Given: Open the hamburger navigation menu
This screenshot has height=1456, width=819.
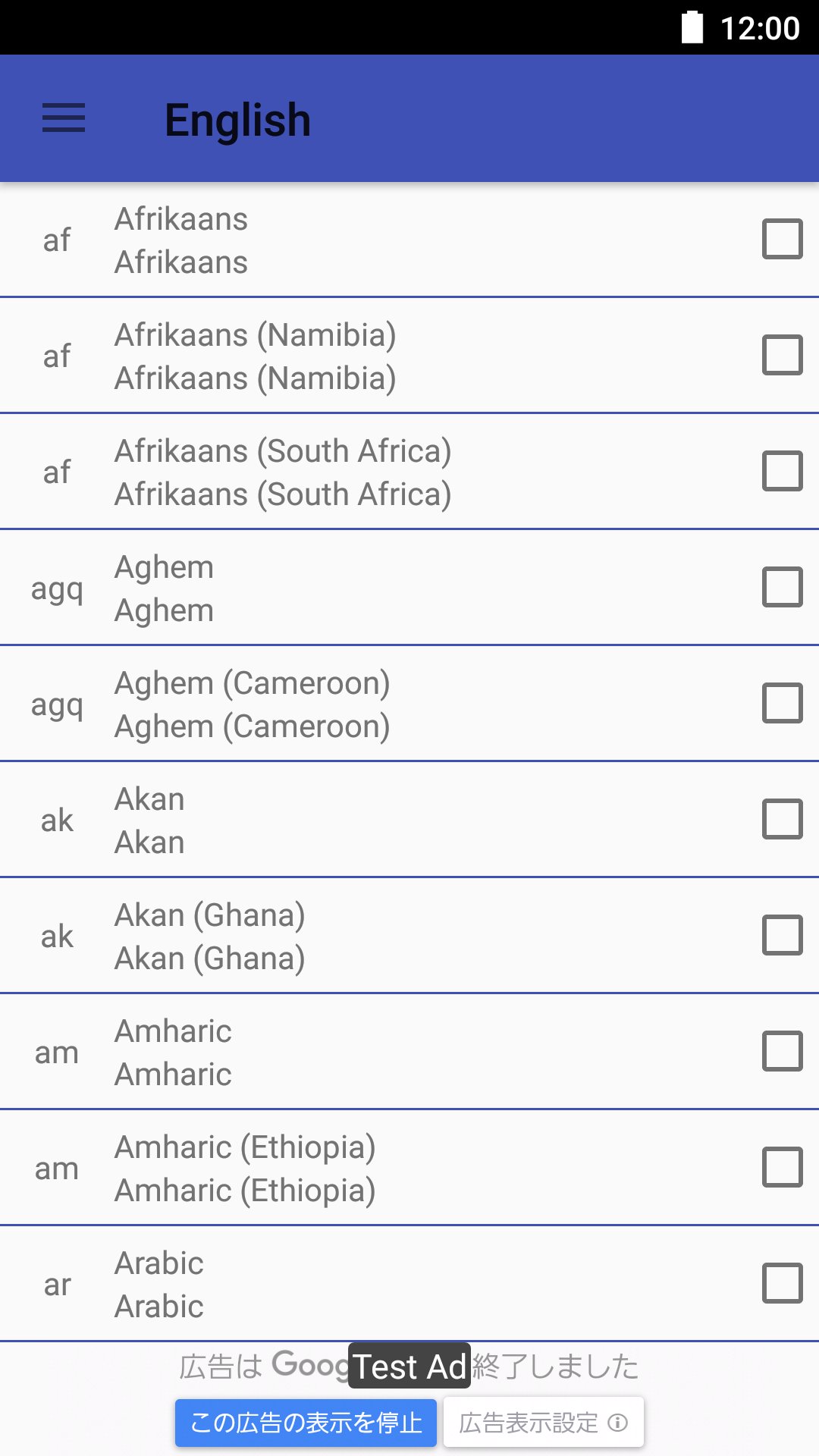Looking at the screenshot, I should (64, 118).
